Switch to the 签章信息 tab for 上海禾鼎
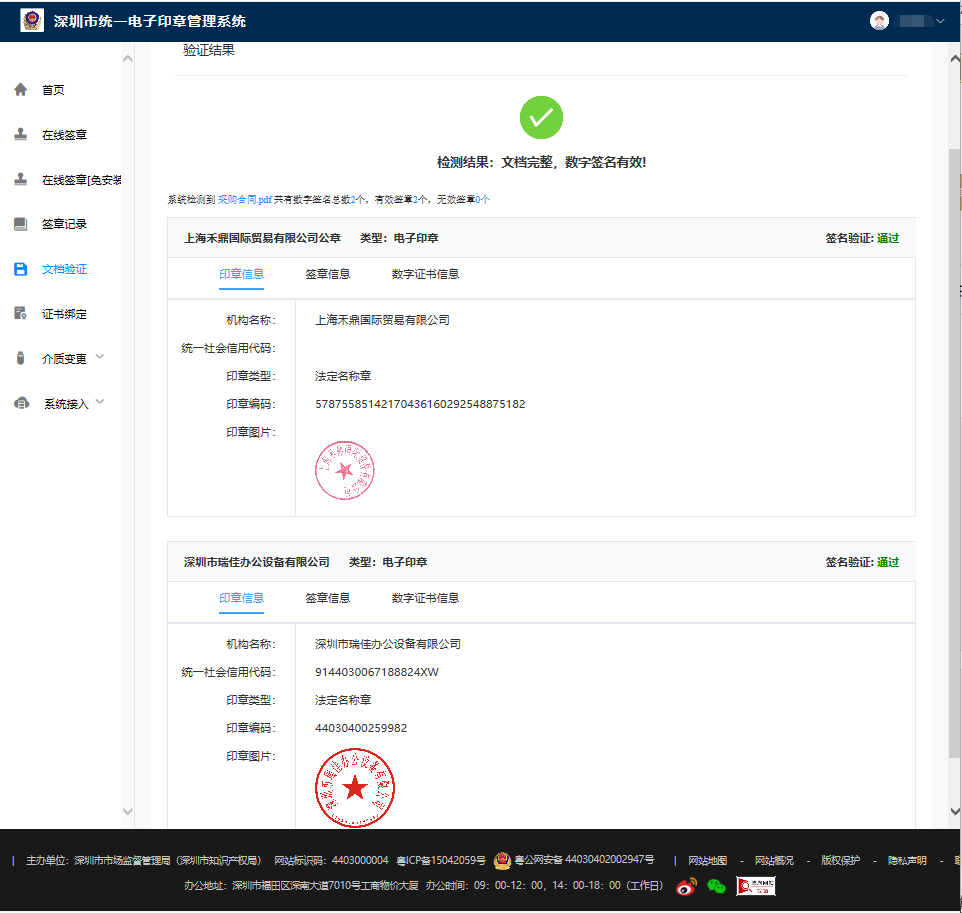 [x=329, y=273]
